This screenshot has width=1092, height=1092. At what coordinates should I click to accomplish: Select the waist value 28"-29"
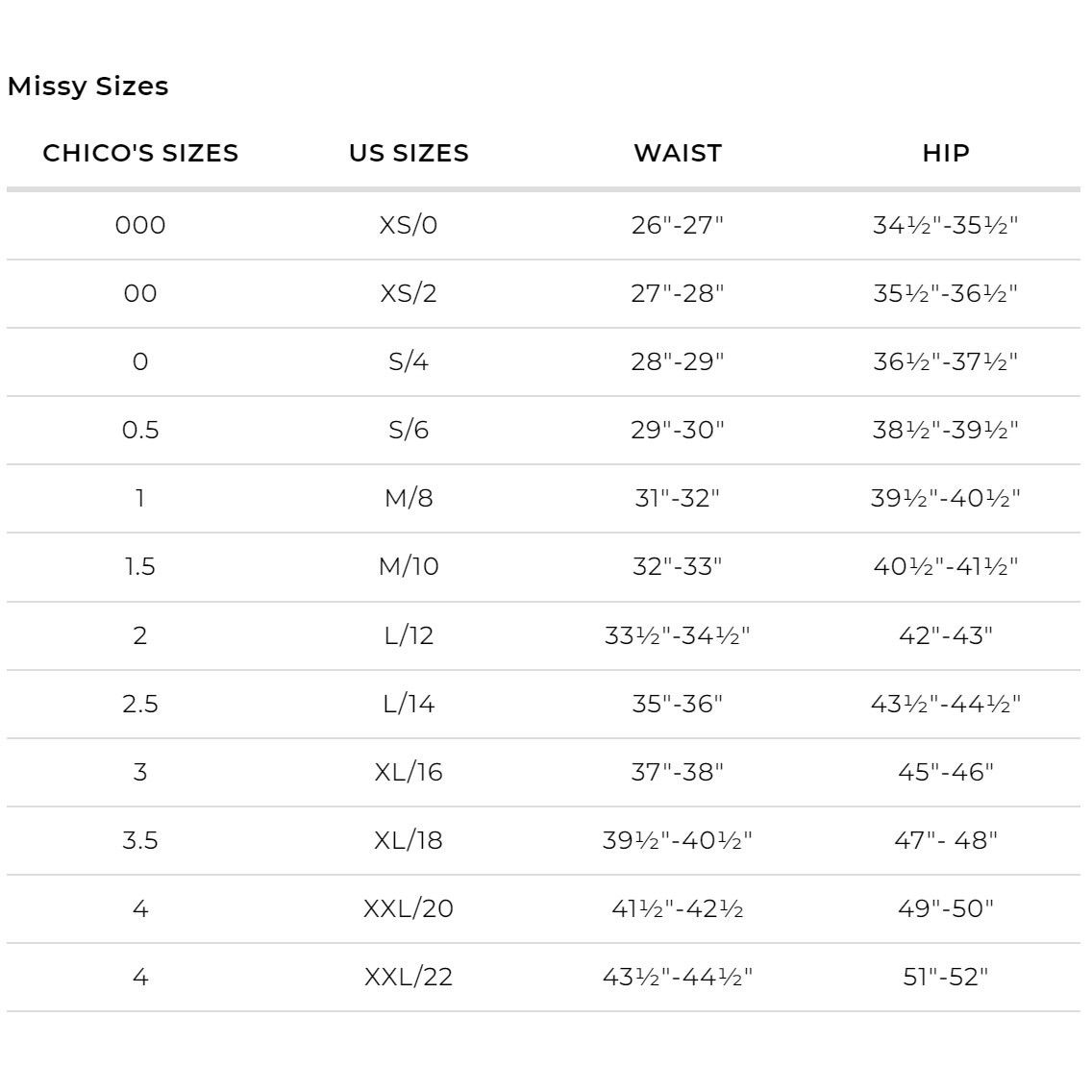coord(678,361)
